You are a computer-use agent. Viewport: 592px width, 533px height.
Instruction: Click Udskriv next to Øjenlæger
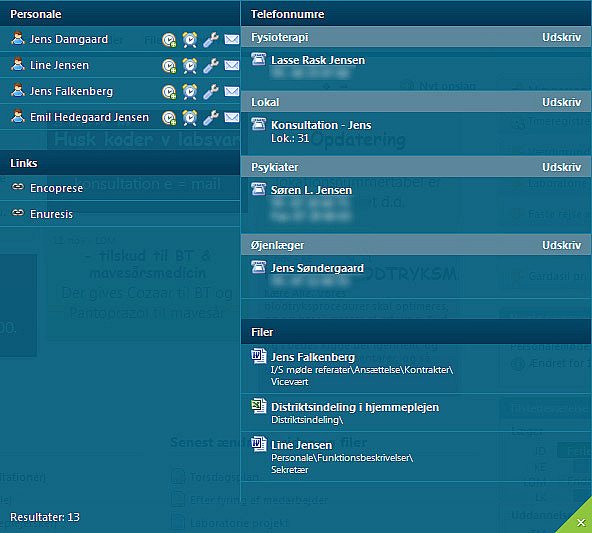click(x=561, y=245)
